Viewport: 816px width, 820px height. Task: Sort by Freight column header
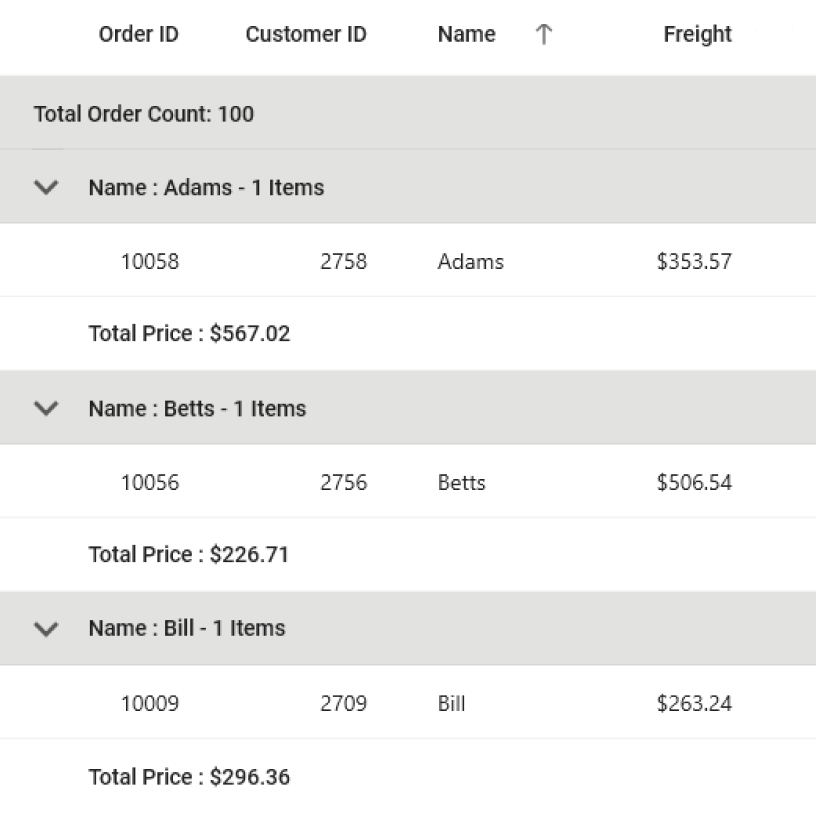click(x=697, y=35)
